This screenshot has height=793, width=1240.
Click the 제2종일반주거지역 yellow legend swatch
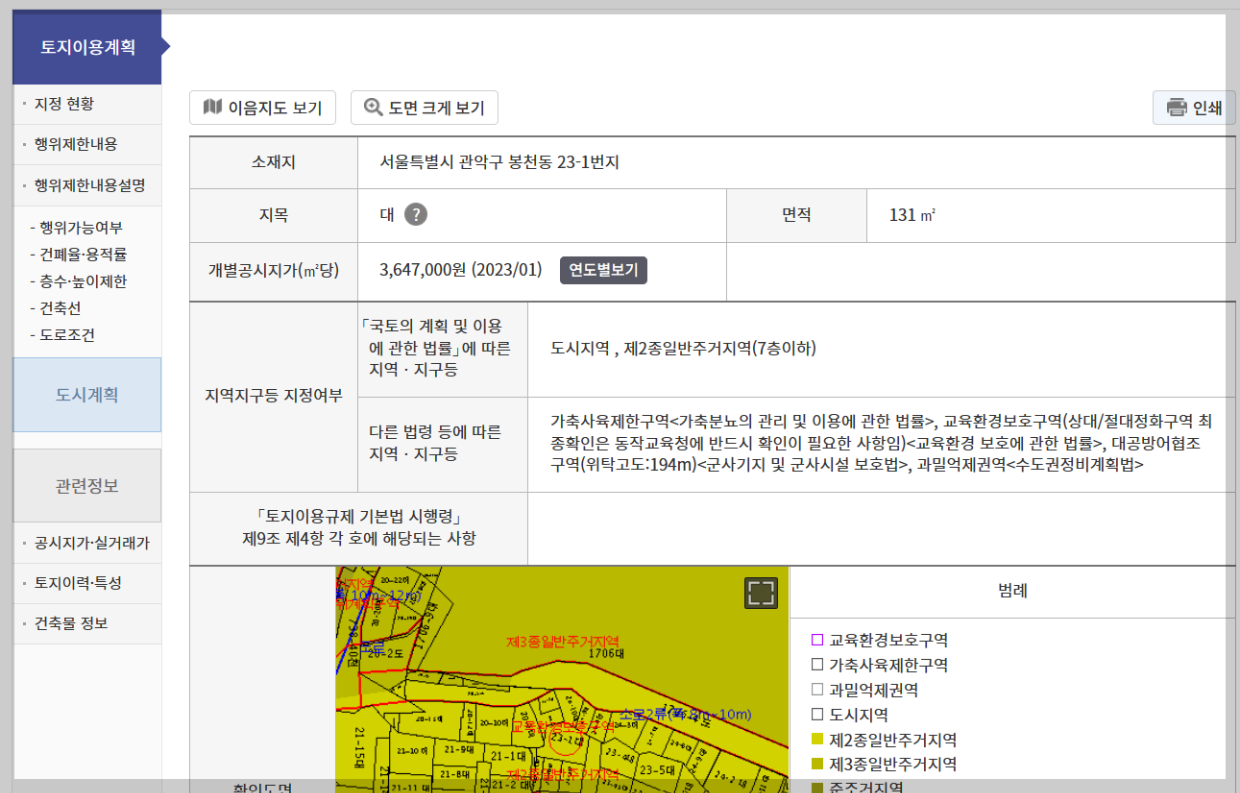(817, 740)
